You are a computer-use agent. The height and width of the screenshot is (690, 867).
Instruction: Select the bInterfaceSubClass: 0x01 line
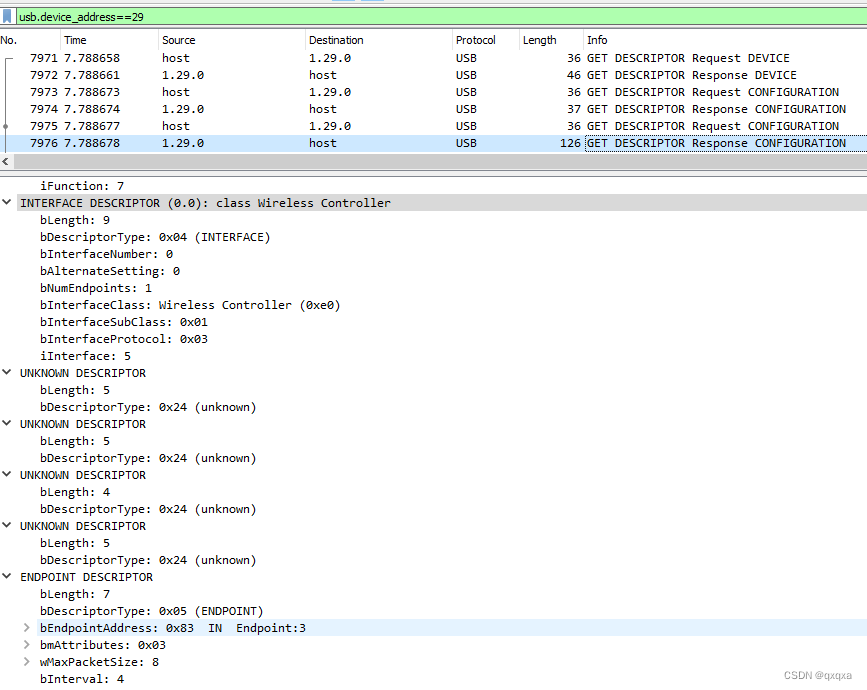124,322
